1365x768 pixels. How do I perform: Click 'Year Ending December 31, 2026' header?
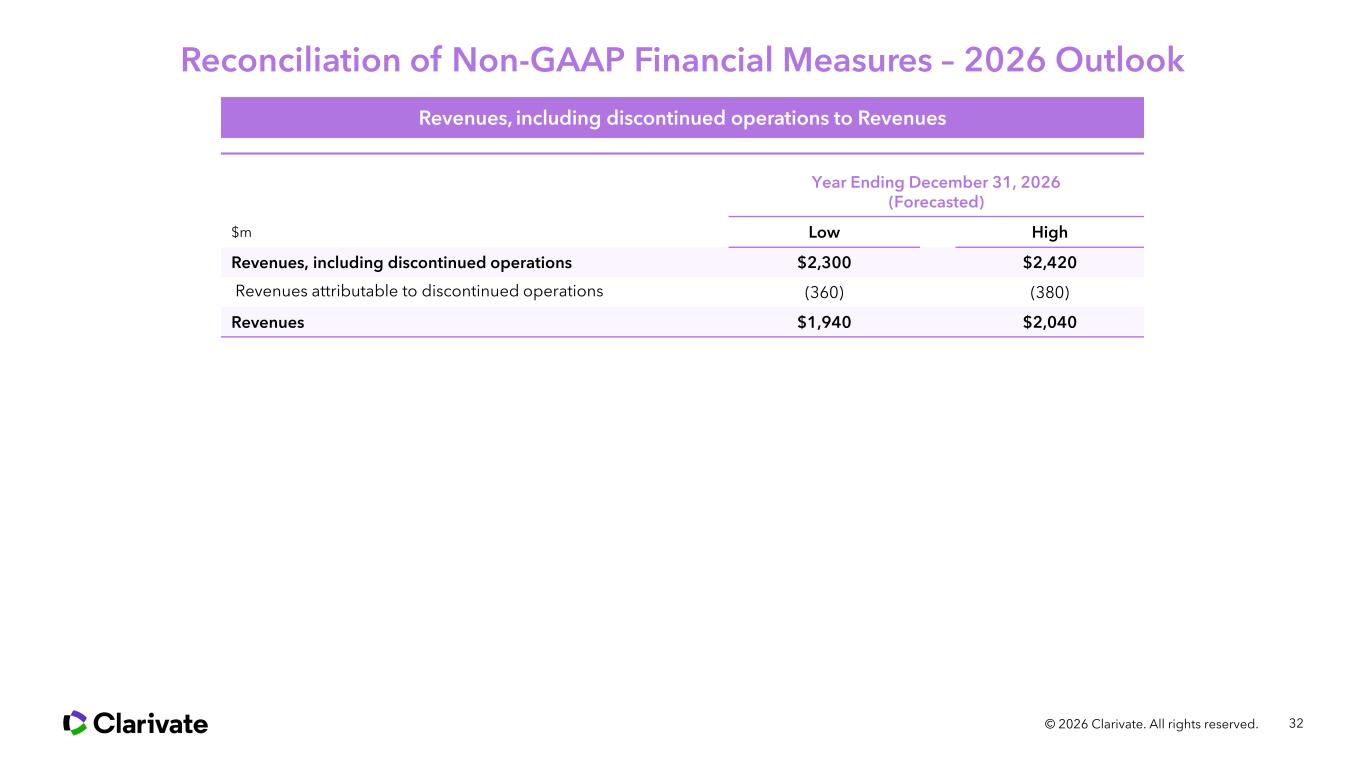[x=936, y=182]
